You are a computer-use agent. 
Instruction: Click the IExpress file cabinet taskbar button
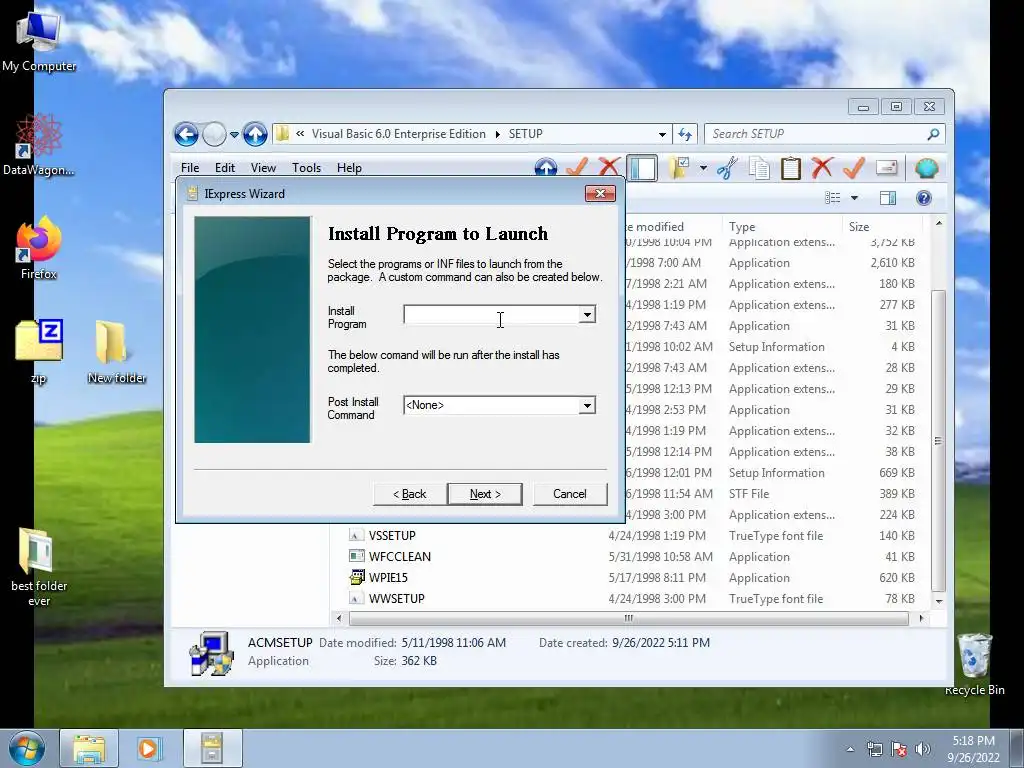coord(212,749)
